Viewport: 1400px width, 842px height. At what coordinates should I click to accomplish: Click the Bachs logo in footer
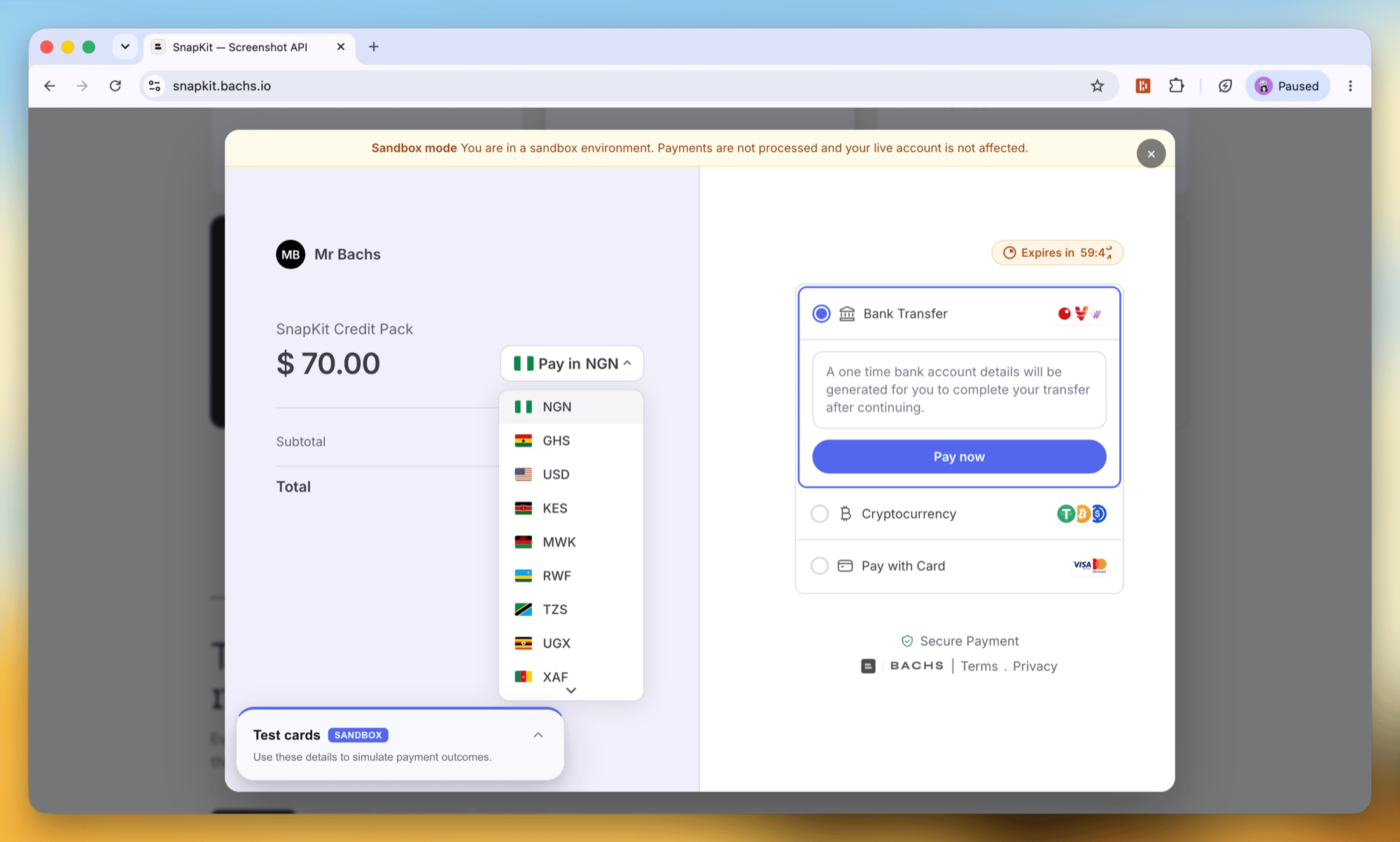pyautogui.click(x=902, y=666)
